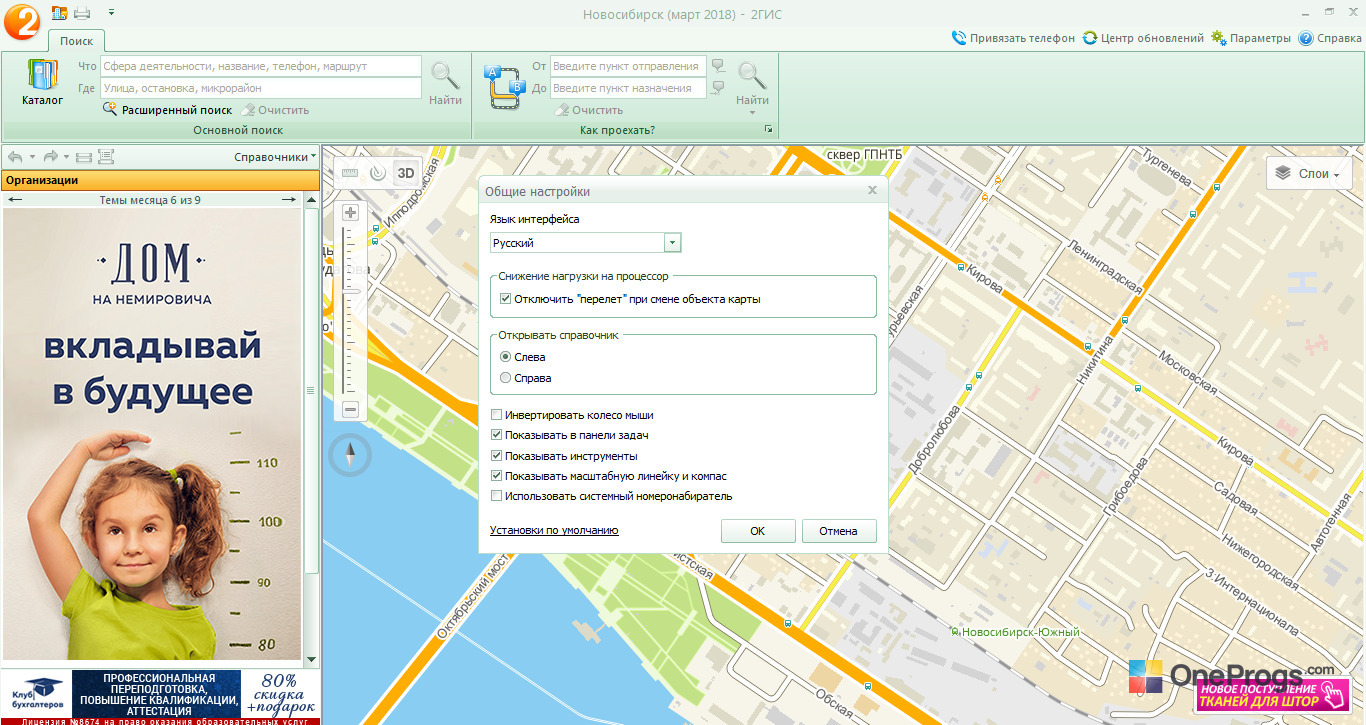Screen dimensions: 1366x725
Task: Click the A-B route icon
Action: tap(505, 85)
